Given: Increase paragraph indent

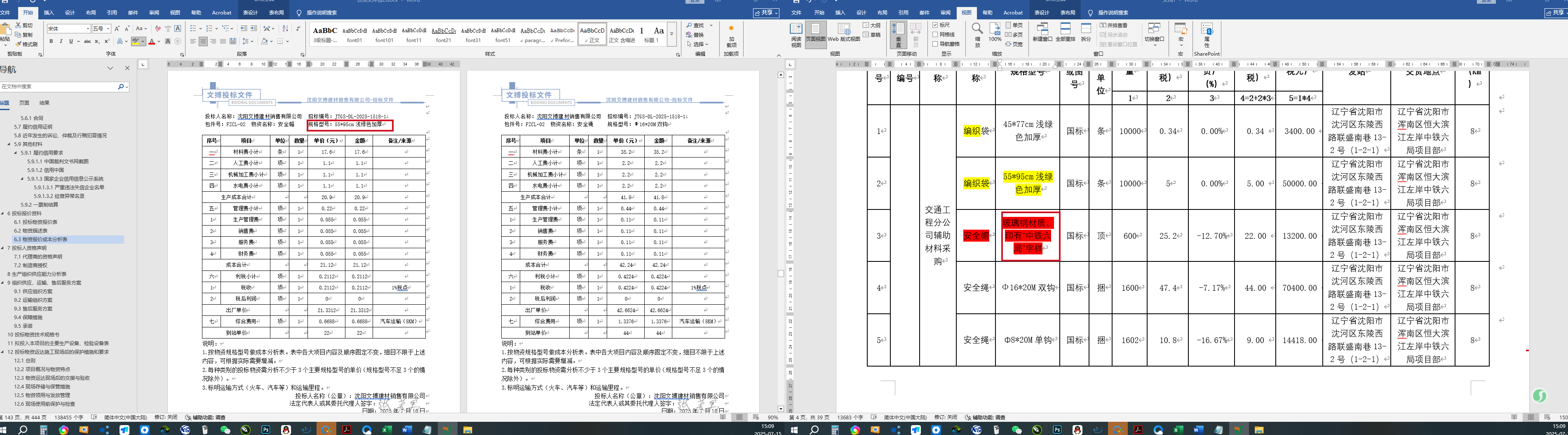Looking at the screenshot, I should point(253,28).
